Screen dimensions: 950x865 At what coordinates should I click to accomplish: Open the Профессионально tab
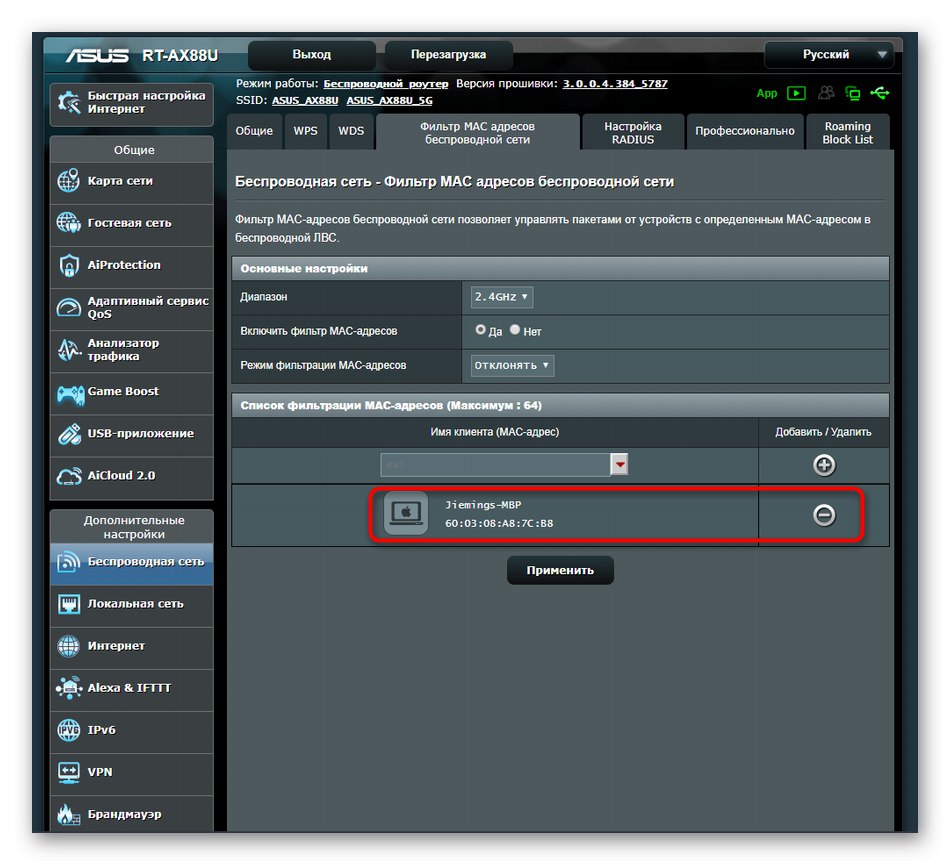pyautogui.click(x=745, y=131)
